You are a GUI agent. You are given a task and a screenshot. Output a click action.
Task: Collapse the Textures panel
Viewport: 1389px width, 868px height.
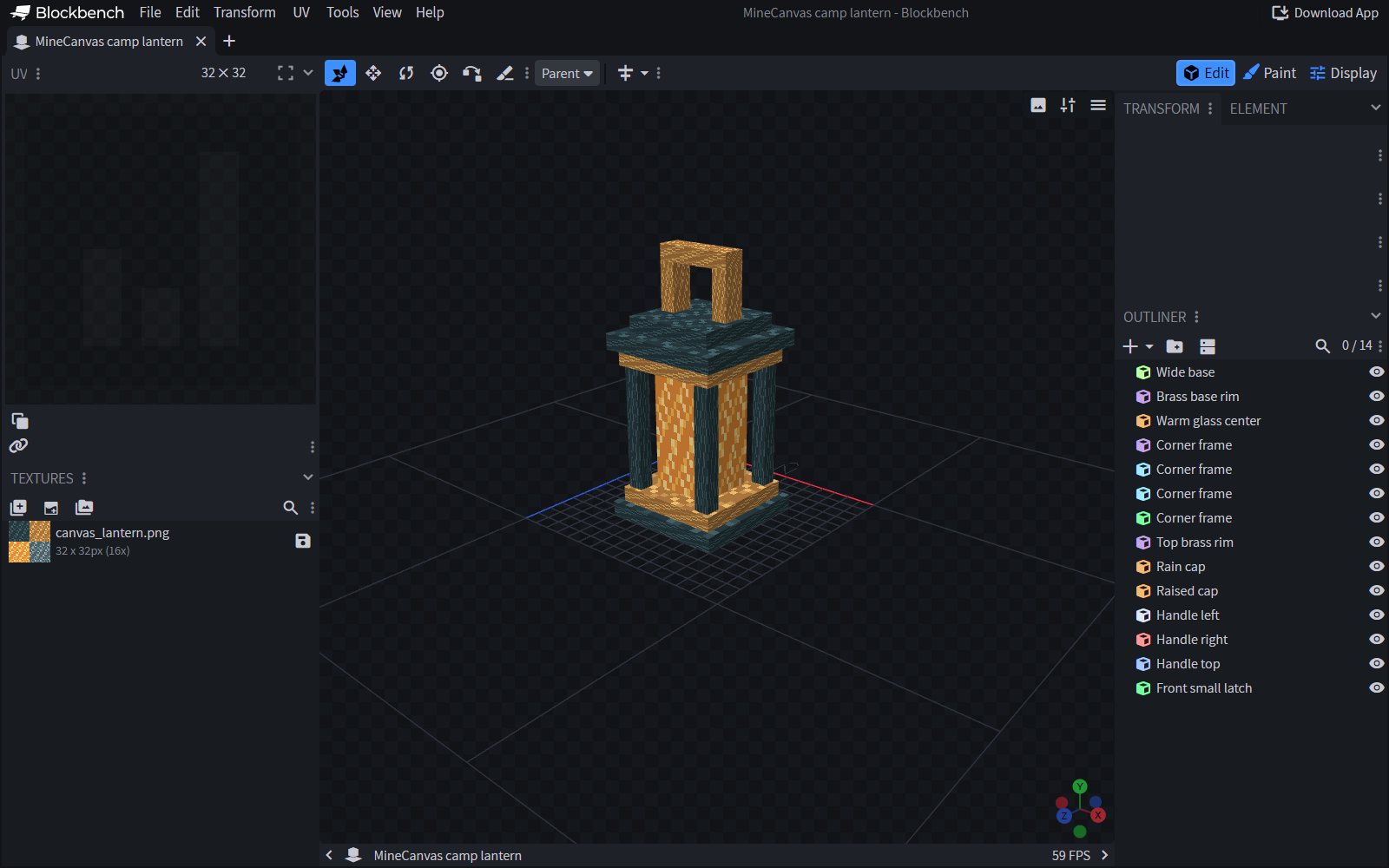click(308, 477)
